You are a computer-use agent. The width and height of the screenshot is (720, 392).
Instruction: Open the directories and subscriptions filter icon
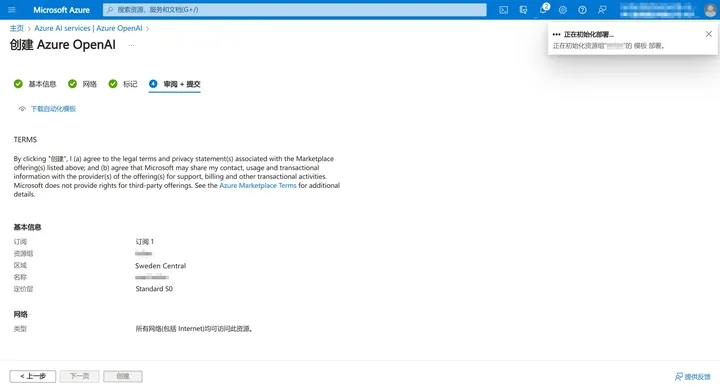point(523,10)
